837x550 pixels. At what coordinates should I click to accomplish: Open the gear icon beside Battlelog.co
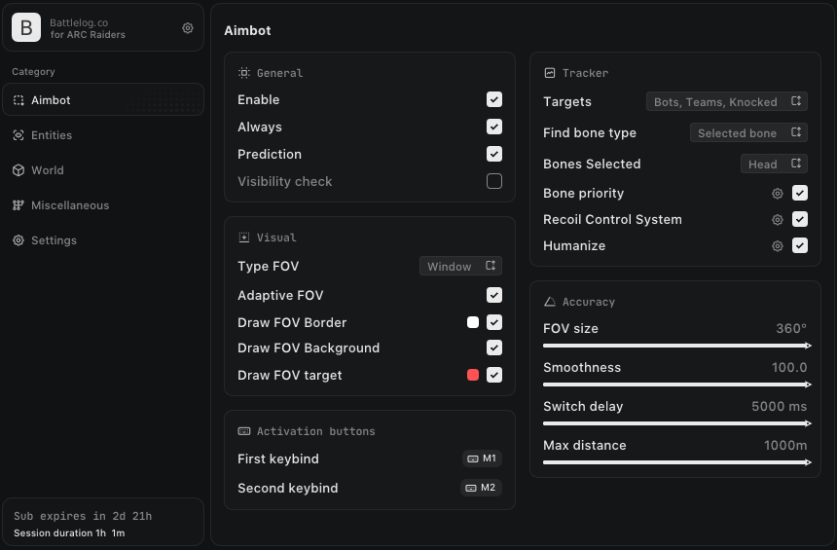[187, 28]
